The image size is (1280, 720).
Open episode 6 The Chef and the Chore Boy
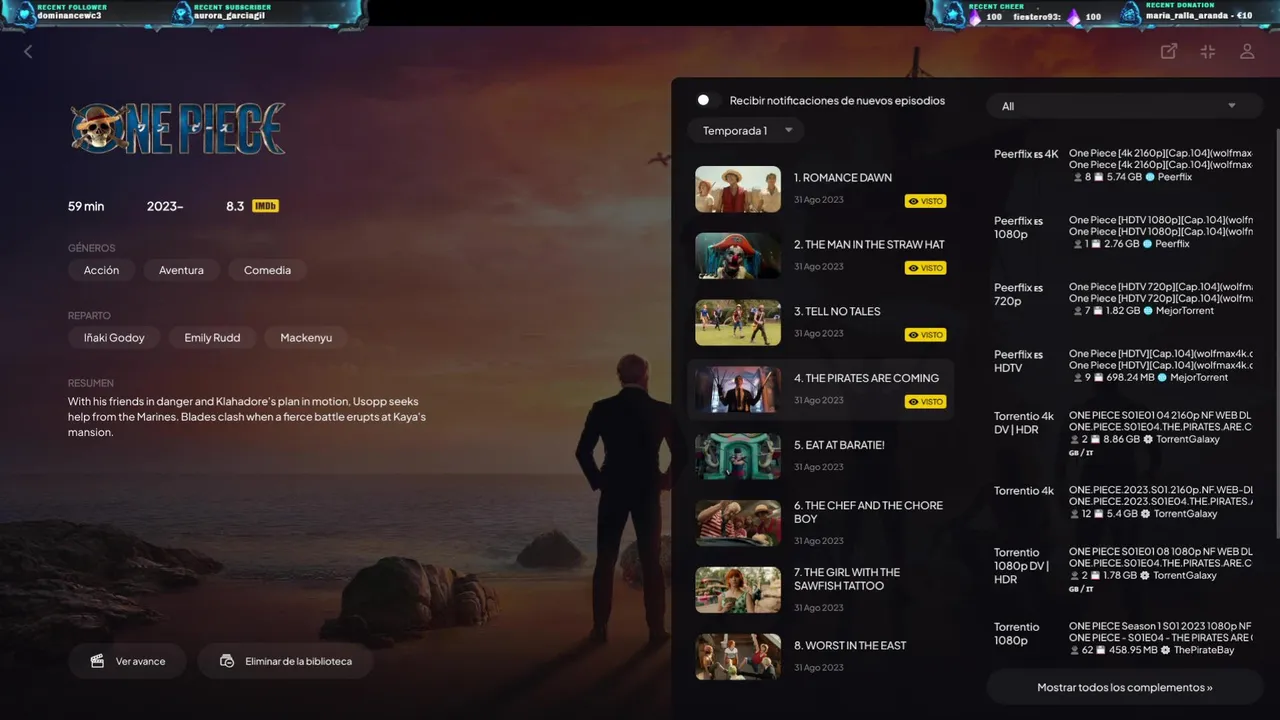point(820,523)
